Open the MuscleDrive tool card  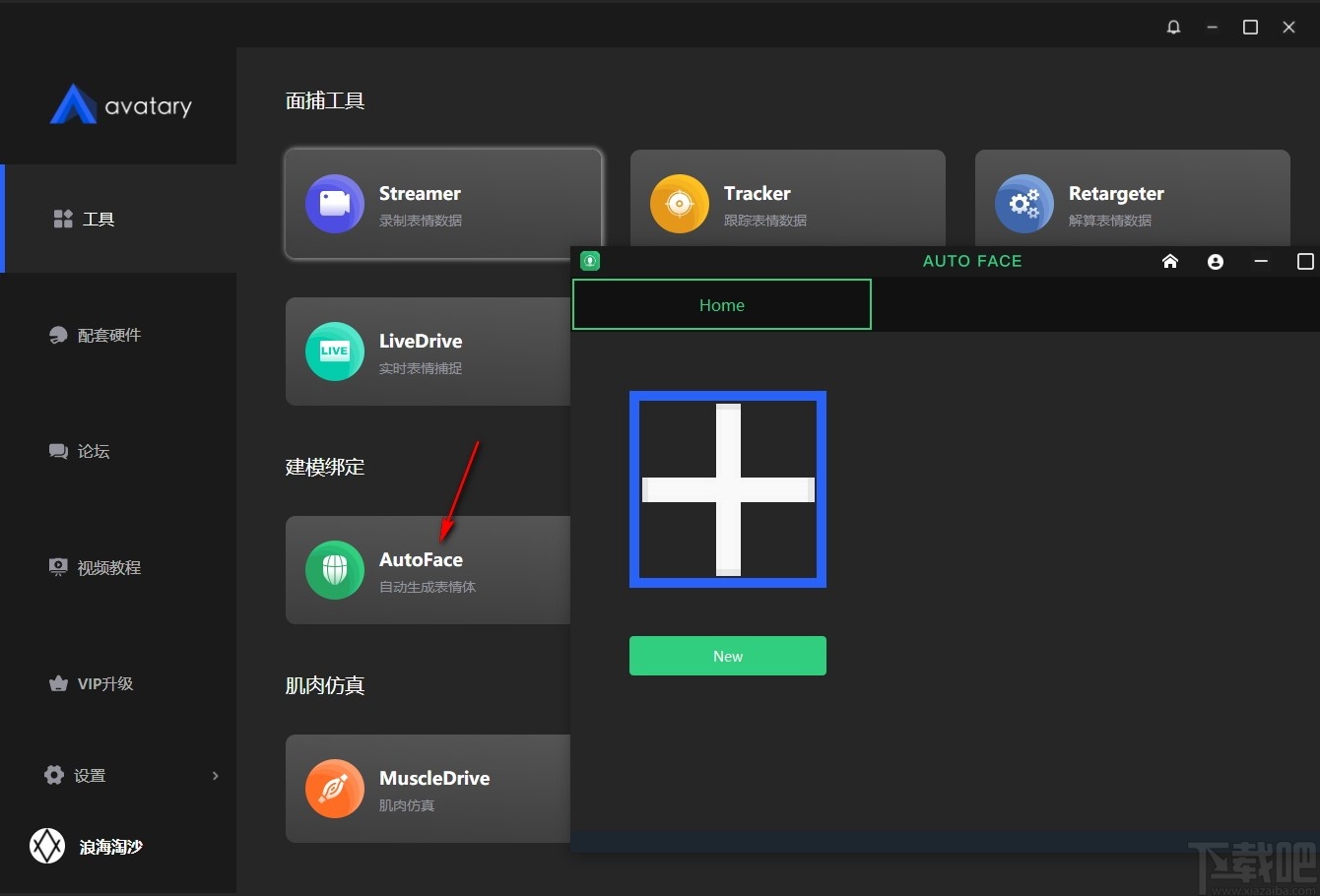[x=429, y=789]
